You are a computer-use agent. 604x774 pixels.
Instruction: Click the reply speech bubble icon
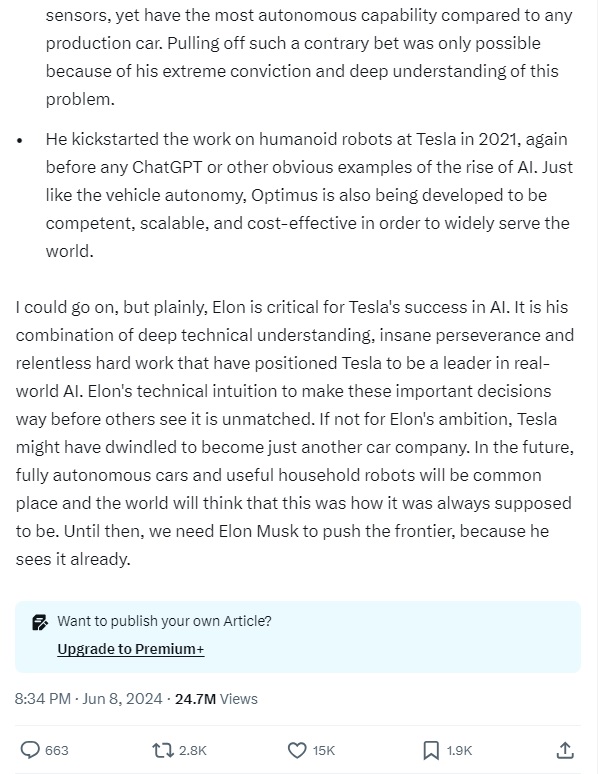[x=31, y=749]
